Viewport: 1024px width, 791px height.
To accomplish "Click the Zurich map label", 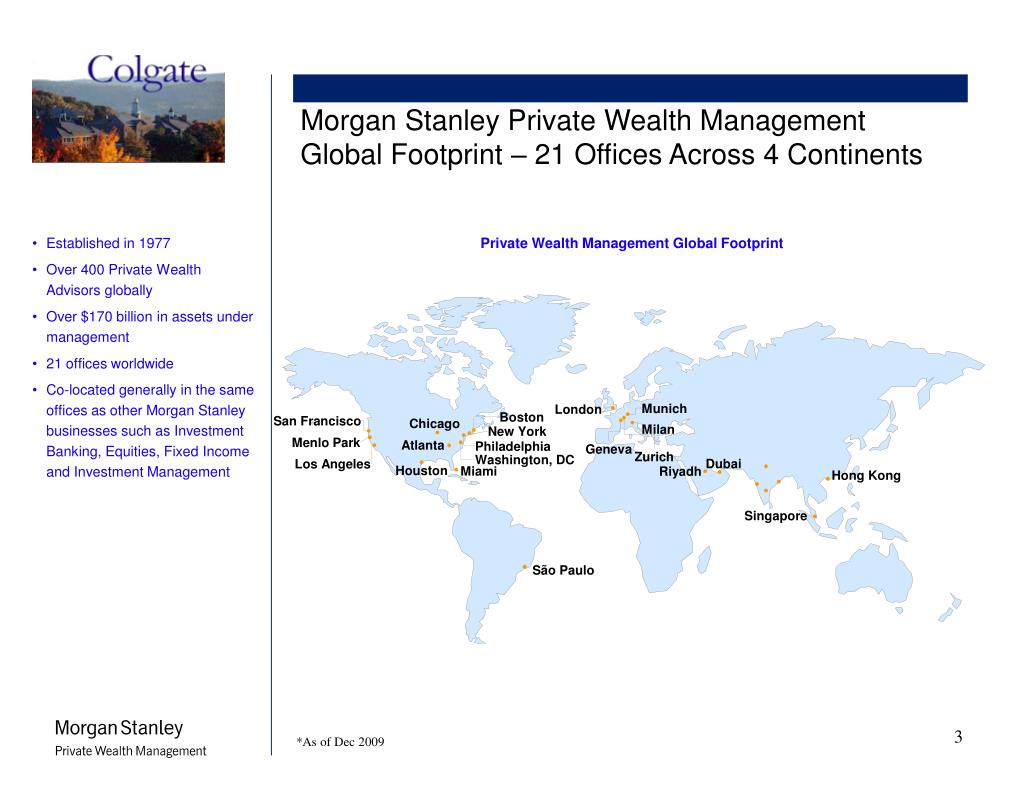I will 654,457.
